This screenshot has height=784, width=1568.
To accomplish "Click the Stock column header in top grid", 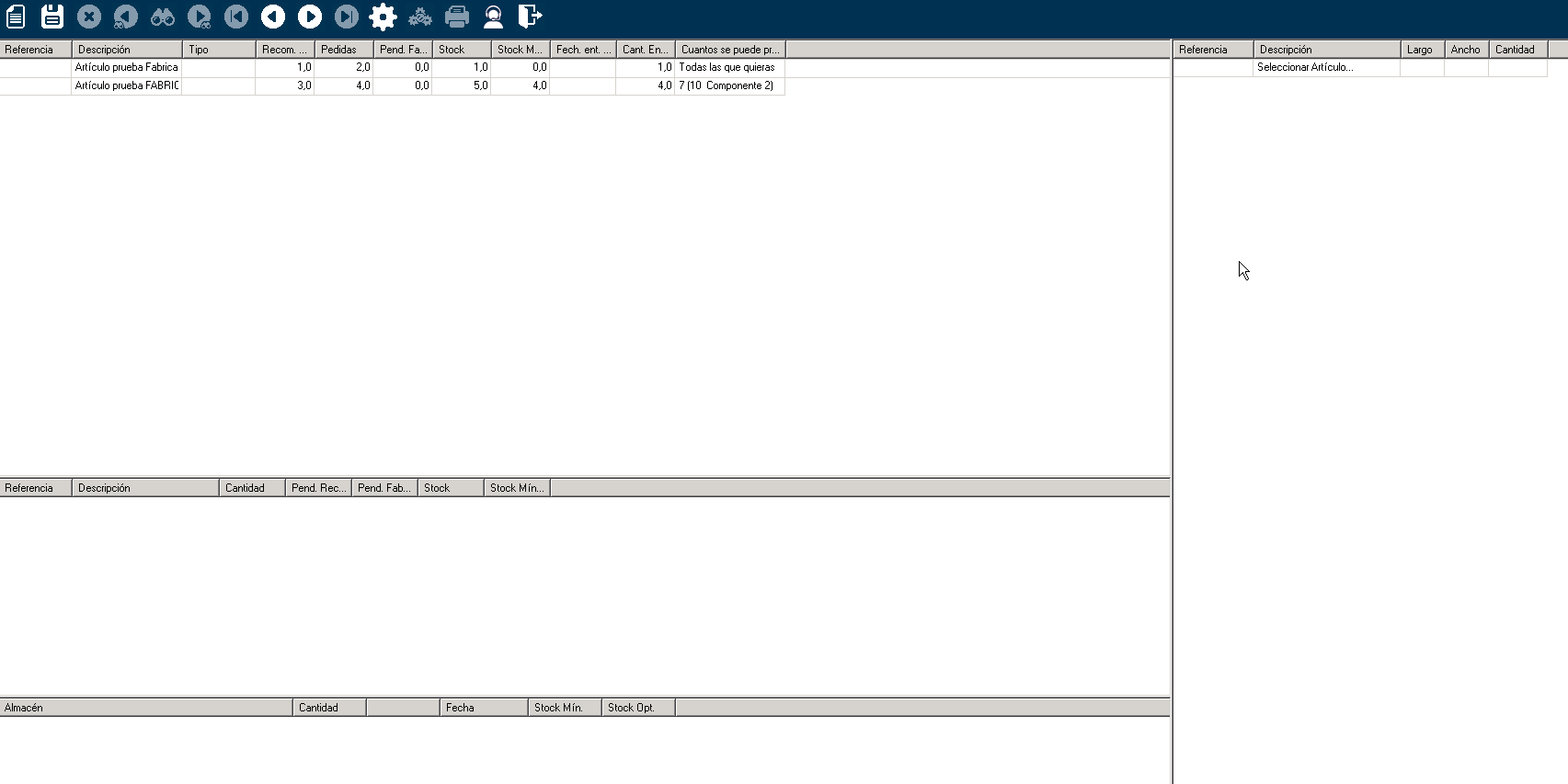I will [461, 50].
